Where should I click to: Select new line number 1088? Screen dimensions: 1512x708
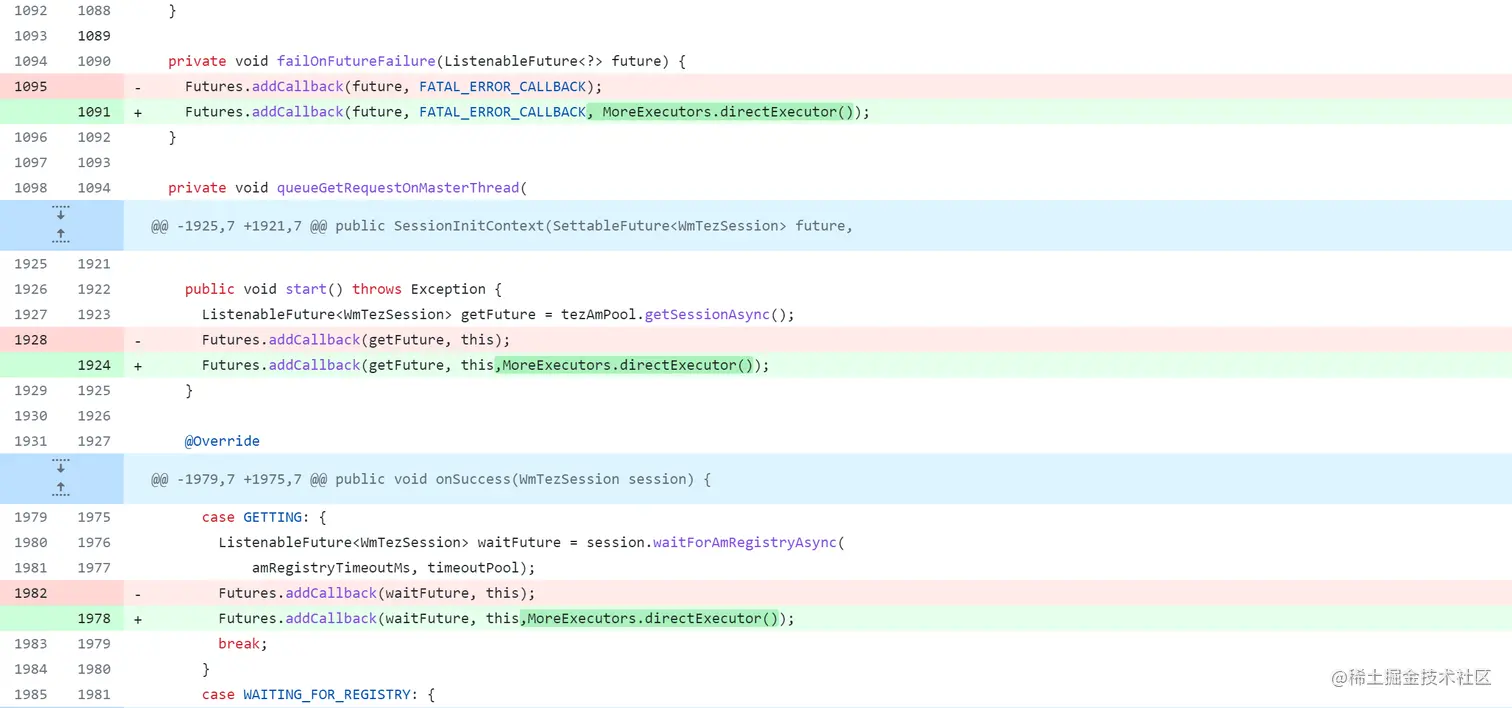[94, 10]
